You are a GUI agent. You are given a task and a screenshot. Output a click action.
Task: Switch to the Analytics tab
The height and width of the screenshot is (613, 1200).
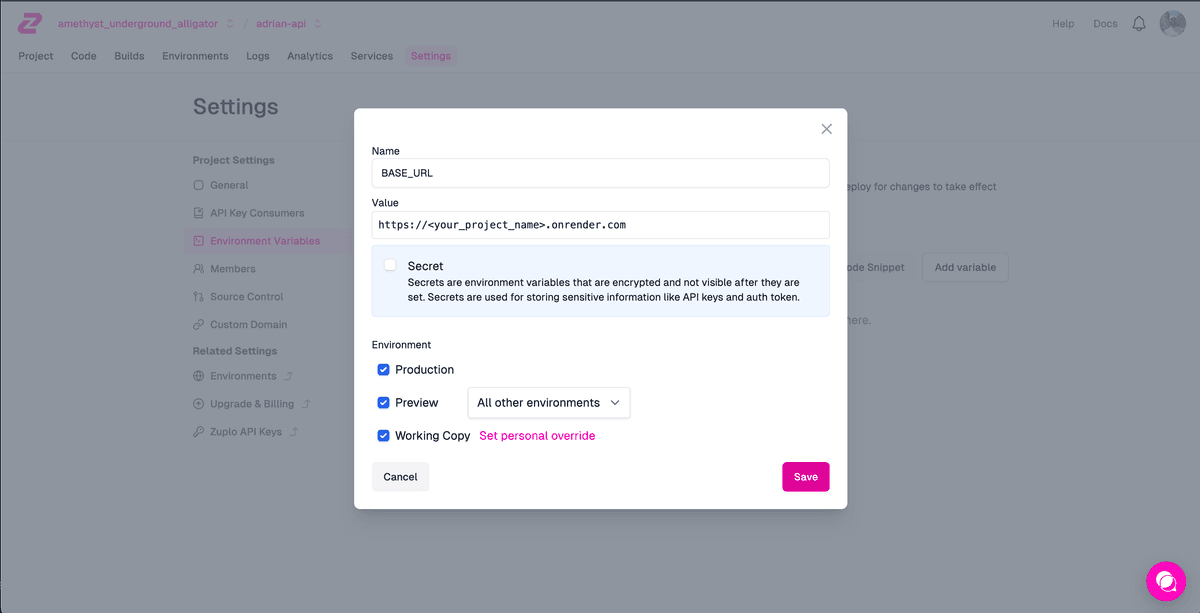[310, 56]
